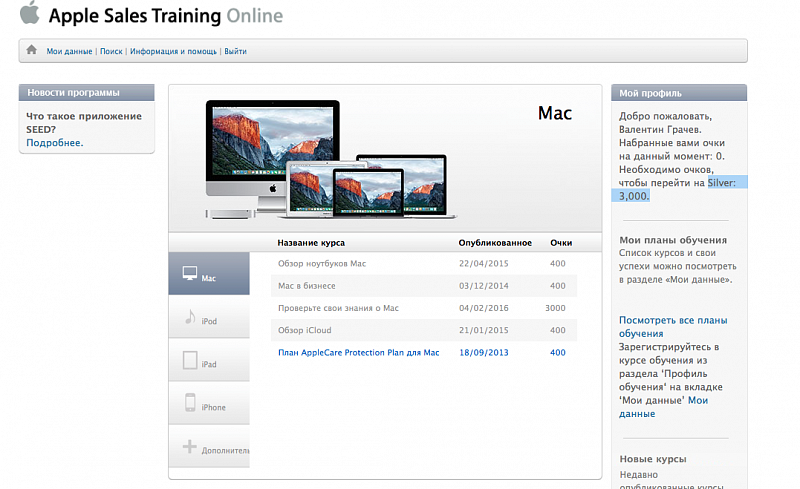Click Название курса column header
800x489 pixels.
(x=311, y=243)
